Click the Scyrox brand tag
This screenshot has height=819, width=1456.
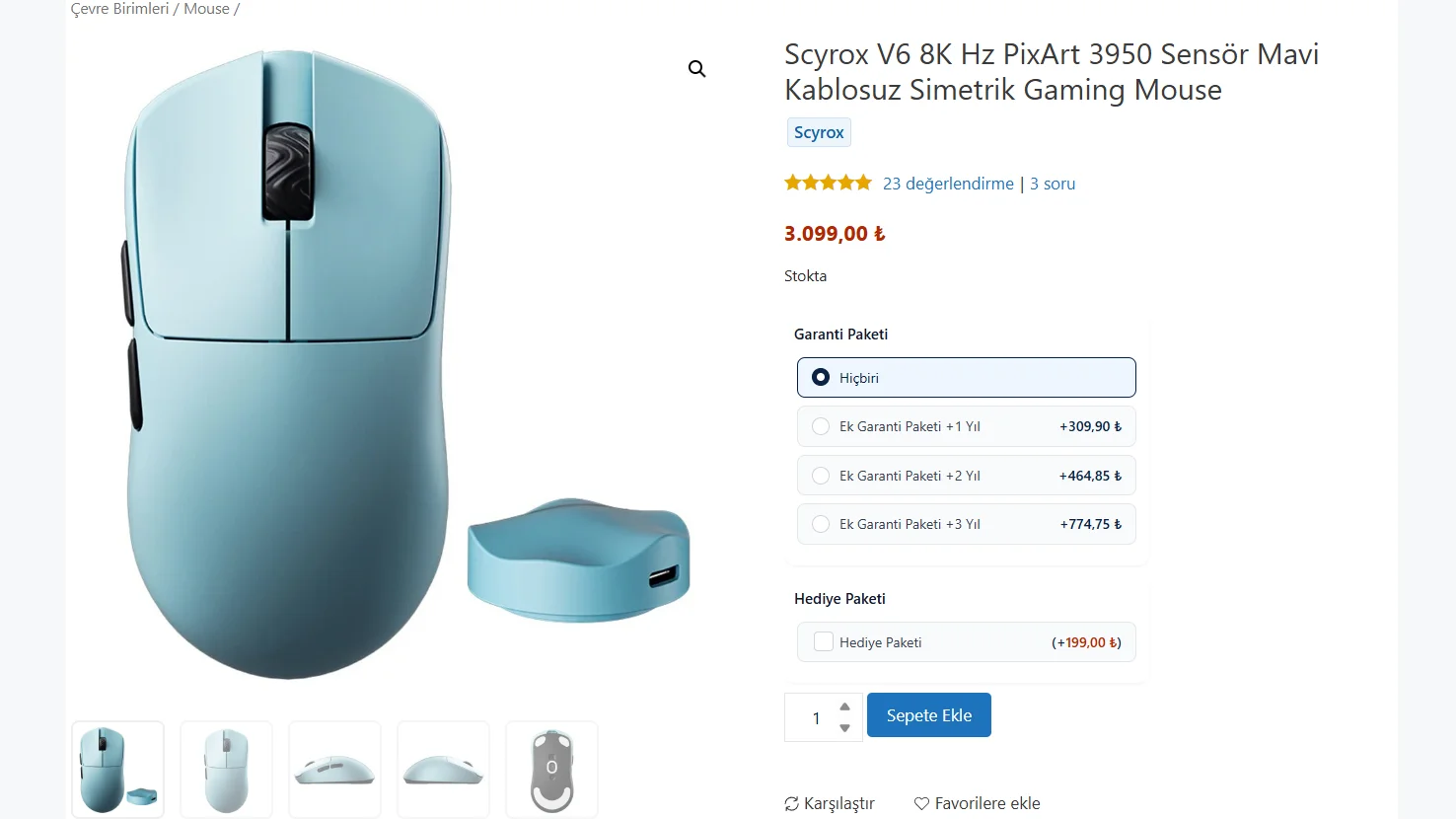(x=819, y=132)
